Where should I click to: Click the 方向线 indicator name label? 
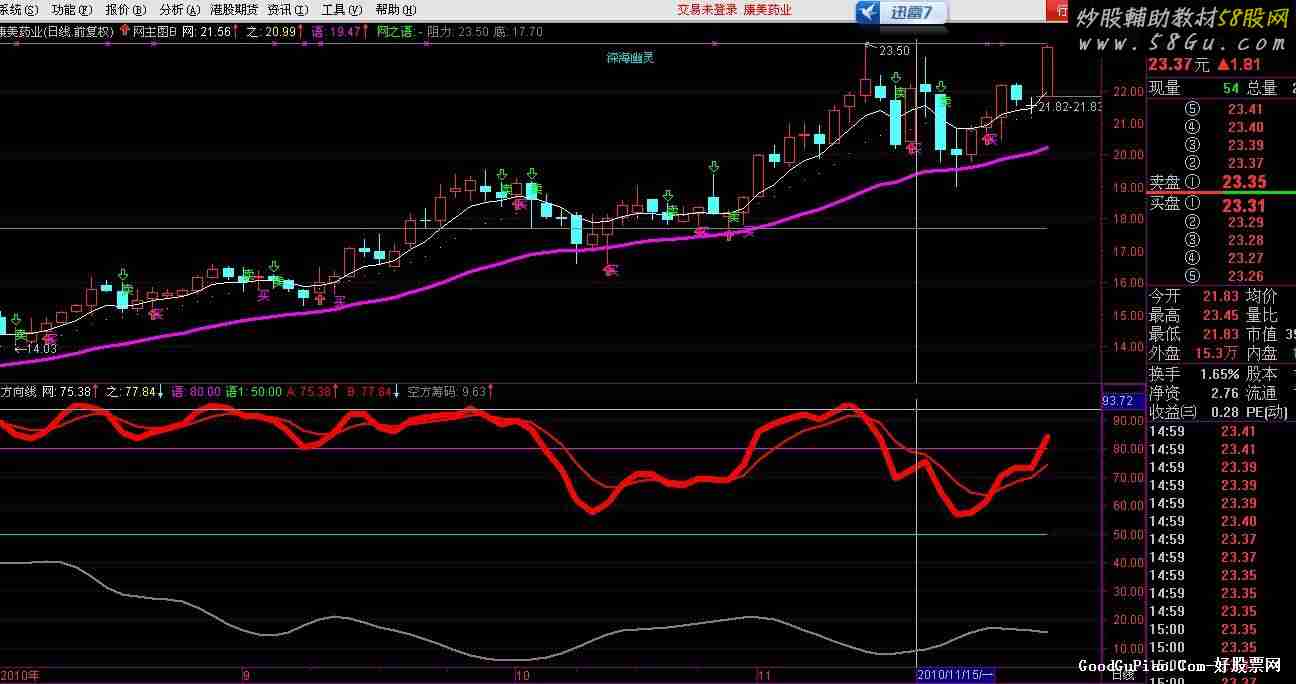tap(21, 391)
